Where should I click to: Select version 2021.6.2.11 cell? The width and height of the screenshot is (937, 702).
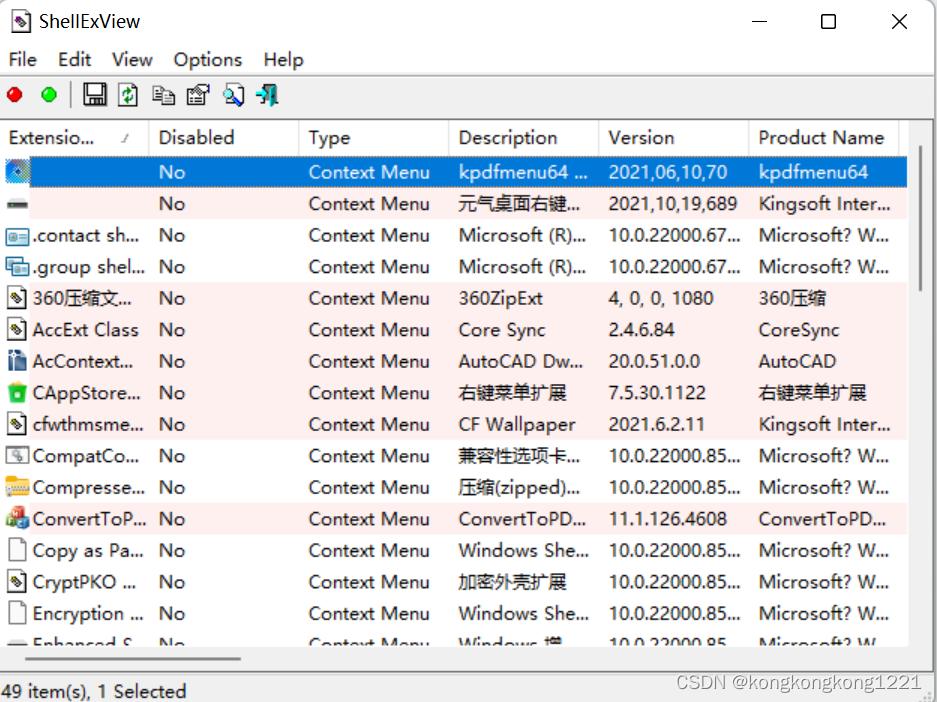point(656,424)
